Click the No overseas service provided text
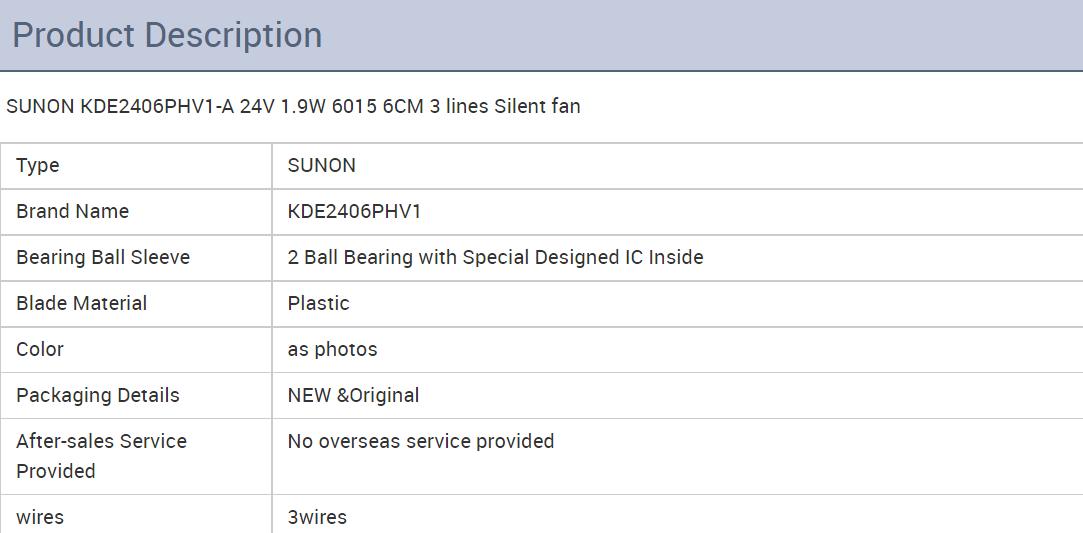Viewport: 1083px width, 533px height. [x=421, y=441]
